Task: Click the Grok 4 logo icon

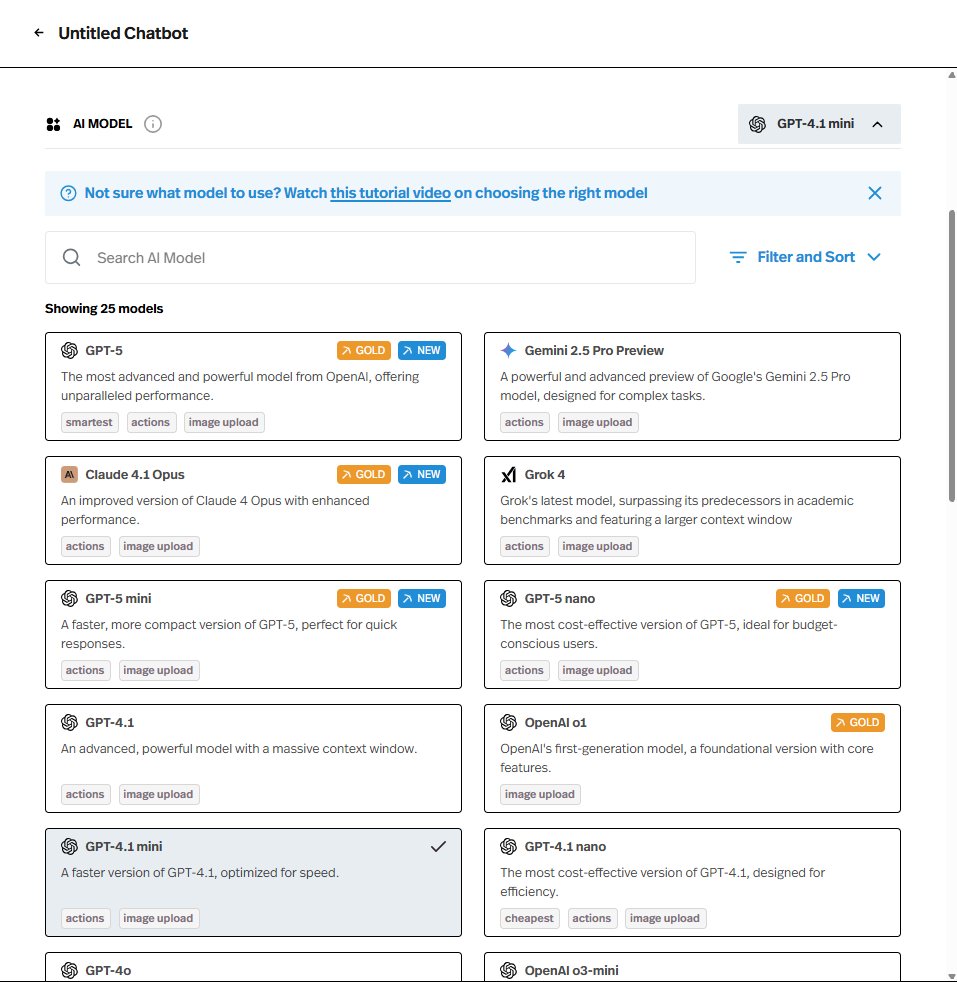Action: coord(508,475)
